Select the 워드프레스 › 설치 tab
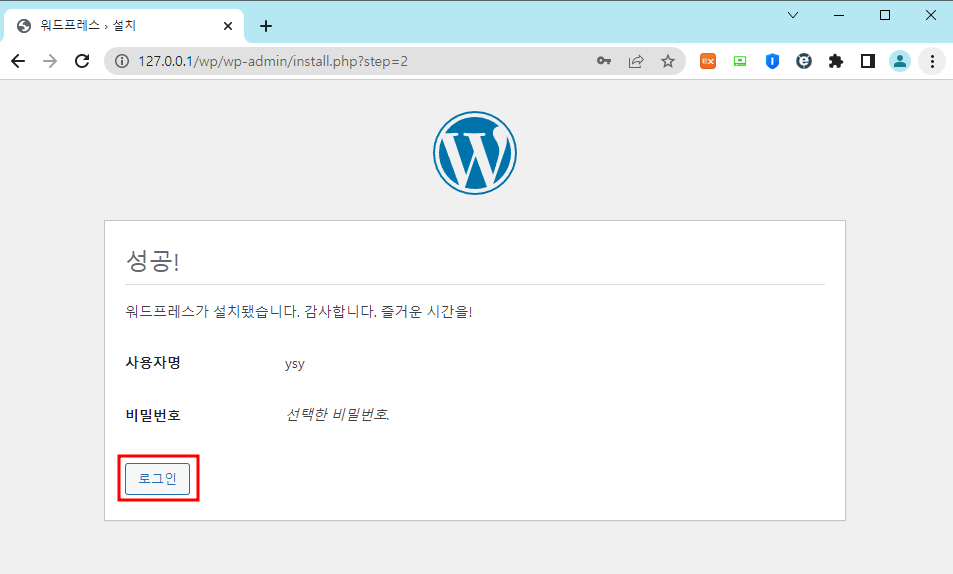 (x=124, y=26)
